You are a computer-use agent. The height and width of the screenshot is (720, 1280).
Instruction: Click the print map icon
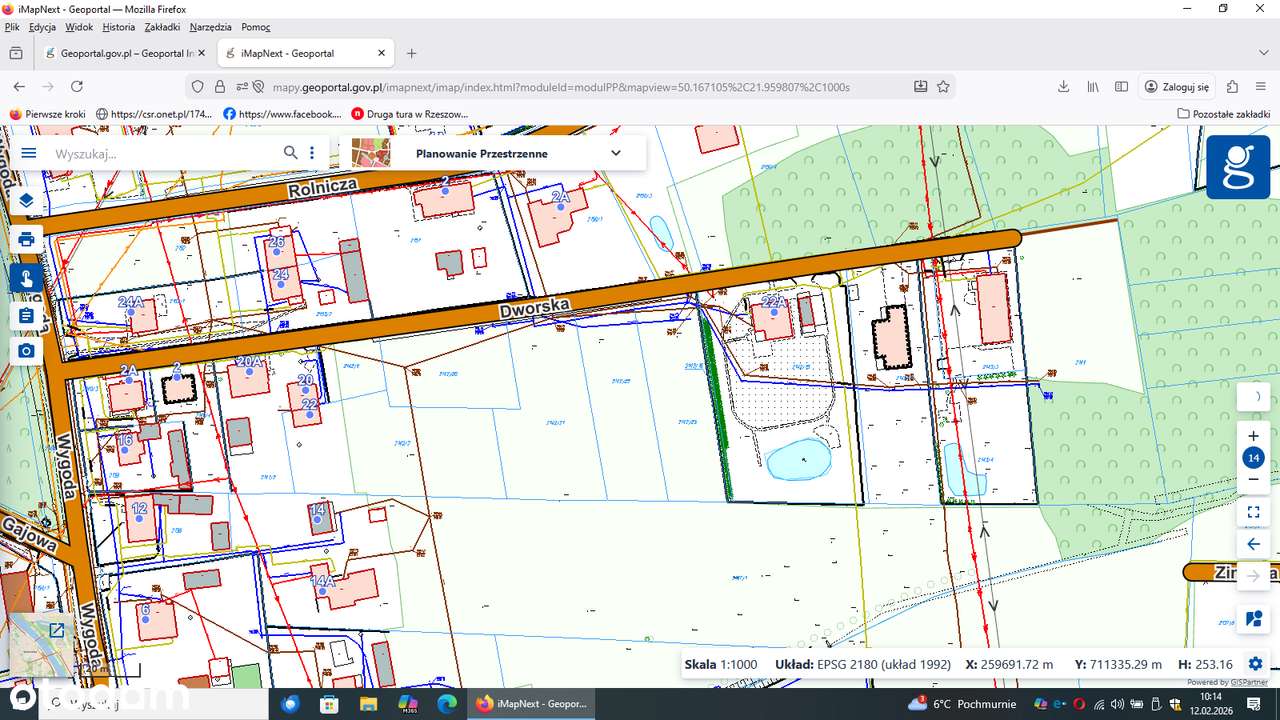pos(27,239)
